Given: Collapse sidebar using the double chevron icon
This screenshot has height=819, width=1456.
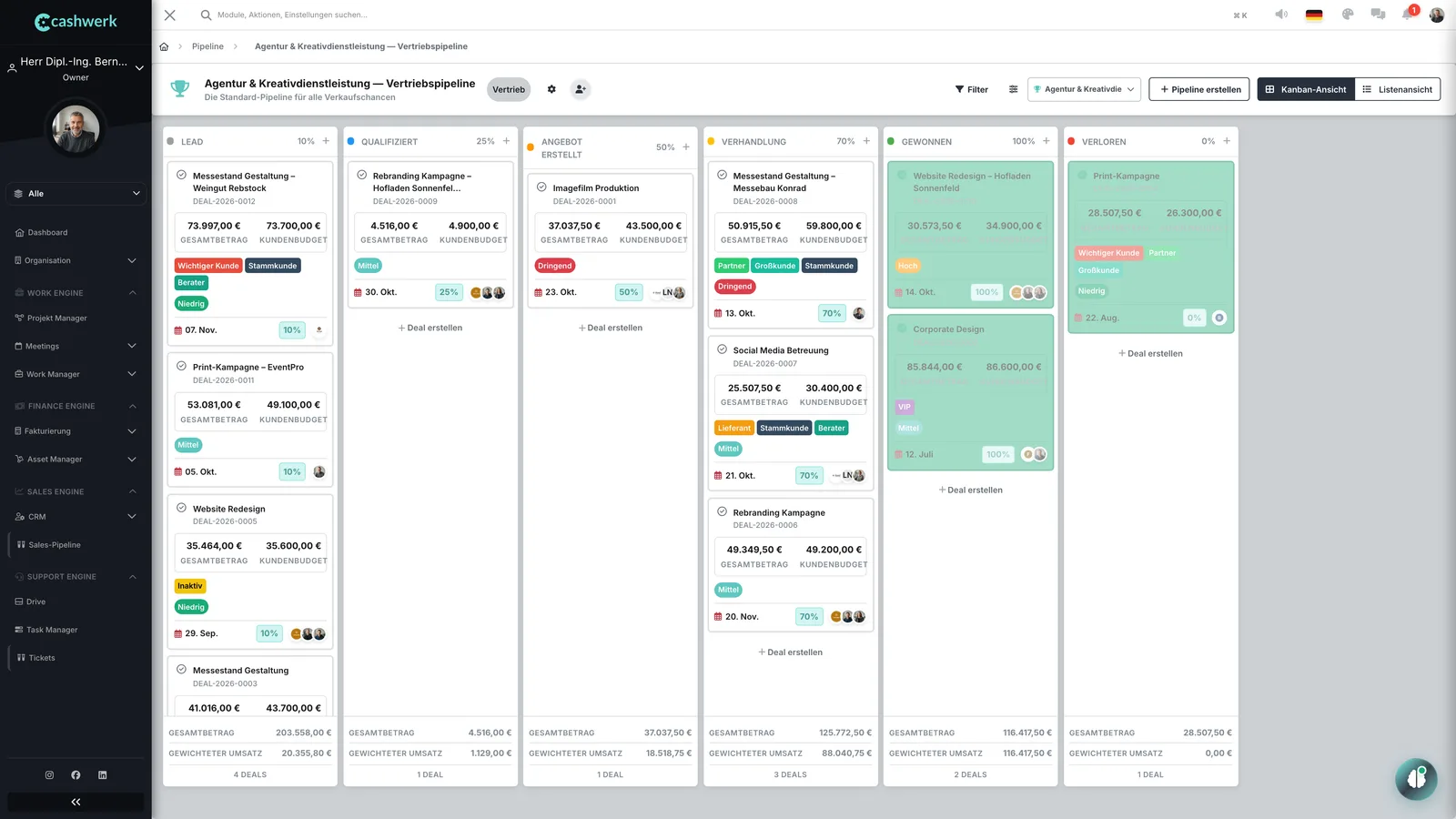Looking at the screenshot, I should pos(76,802).
